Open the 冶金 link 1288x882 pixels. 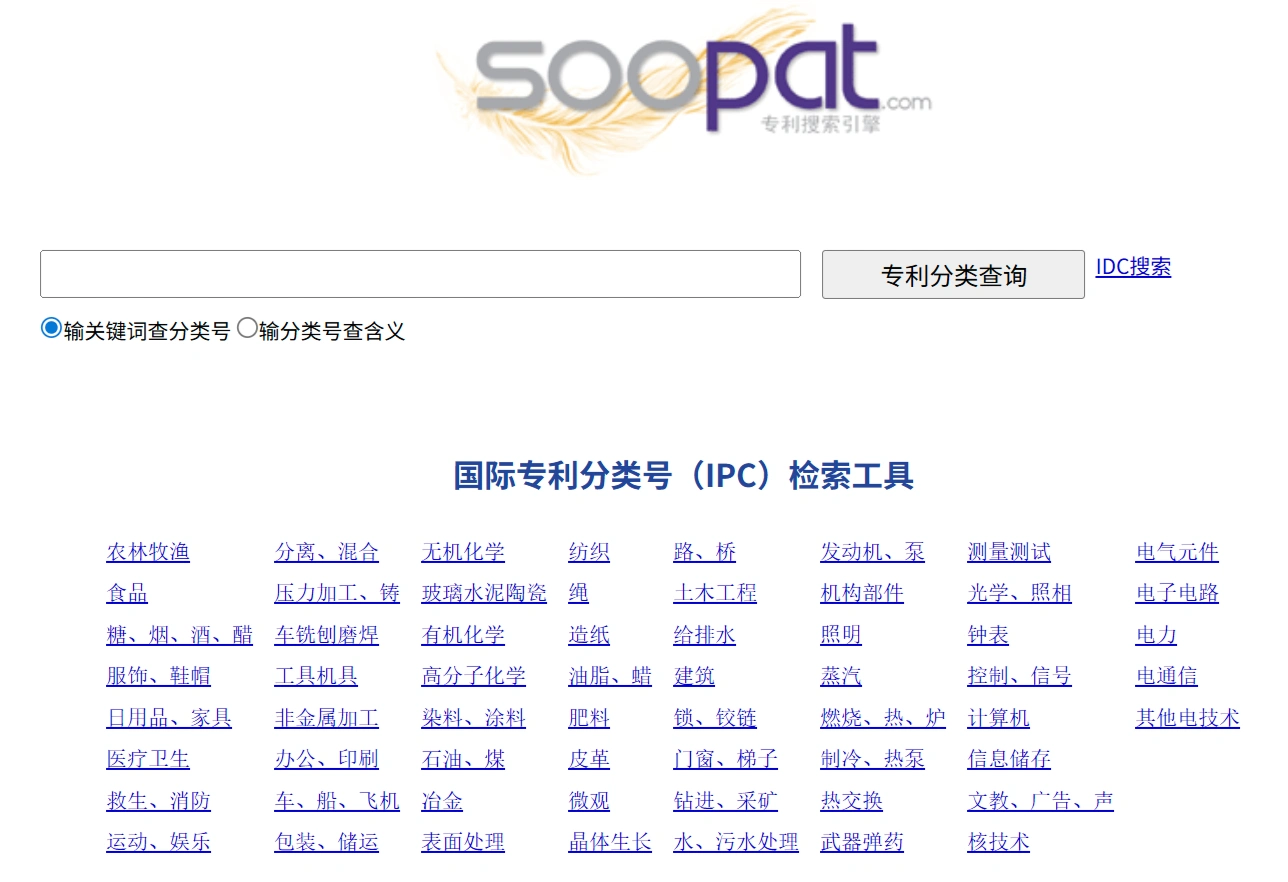tap(442, 801)
